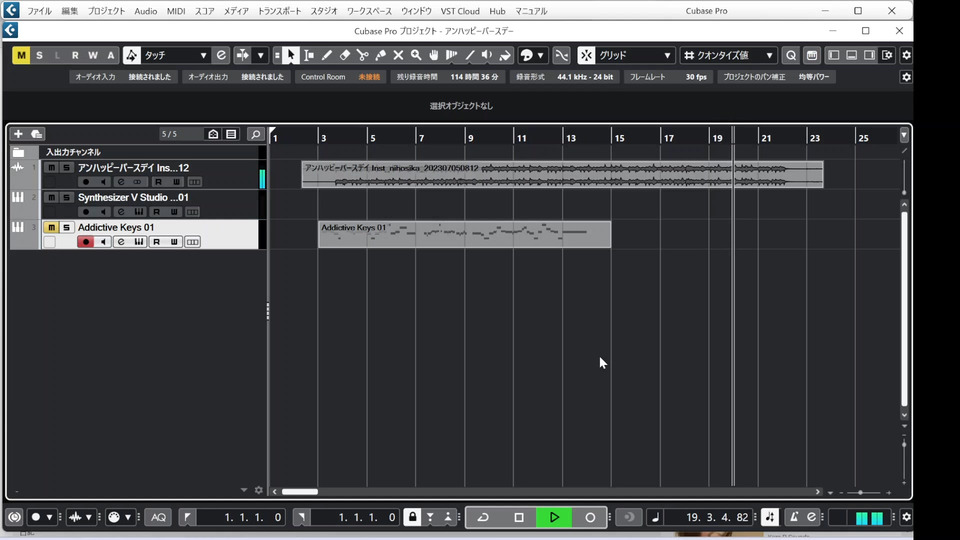The image size is (960, 540).
Task: Show or hide the lower zone
Action: (x=852, y=55)
